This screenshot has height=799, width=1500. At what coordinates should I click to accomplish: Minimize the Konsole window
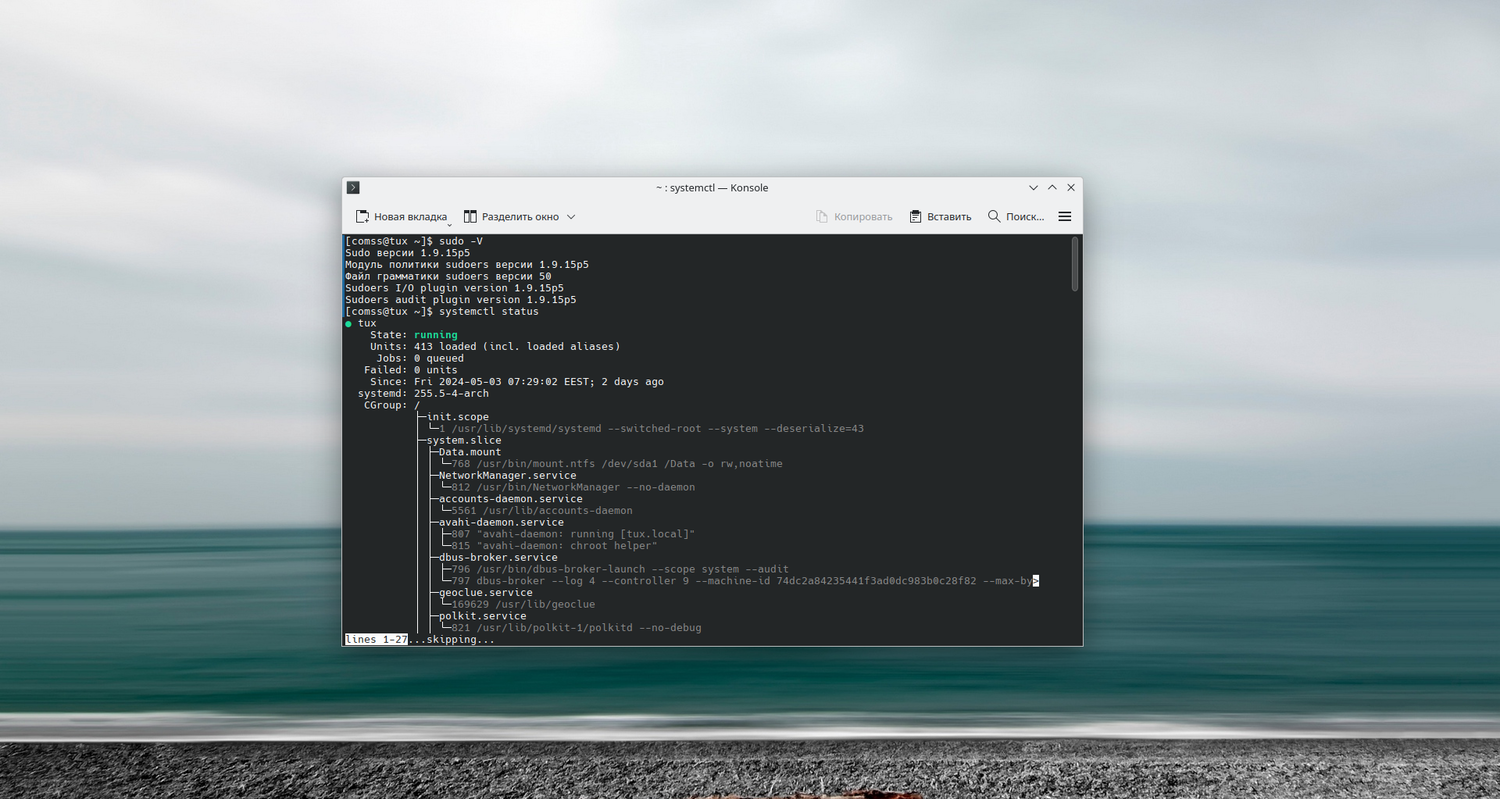point(1034,187)
